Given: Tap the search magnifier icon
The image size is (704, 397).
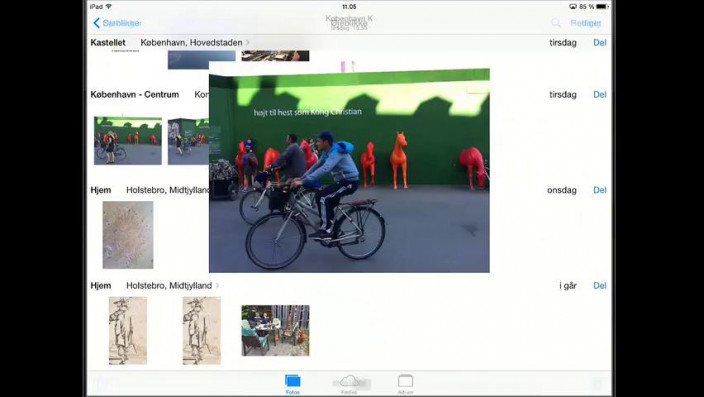Looking at the screenshot, I should 556,23.
